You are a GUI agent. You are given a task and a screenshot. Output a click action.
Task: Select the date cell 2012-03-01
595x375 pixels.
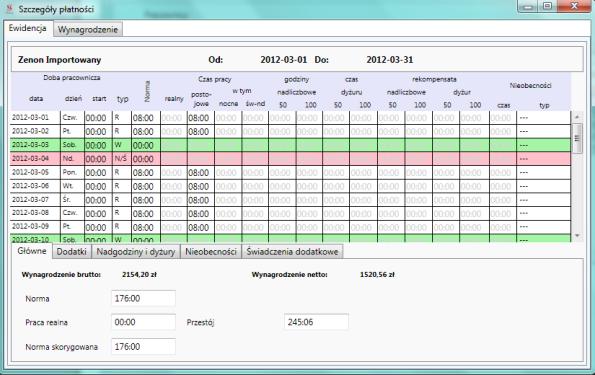35,118
